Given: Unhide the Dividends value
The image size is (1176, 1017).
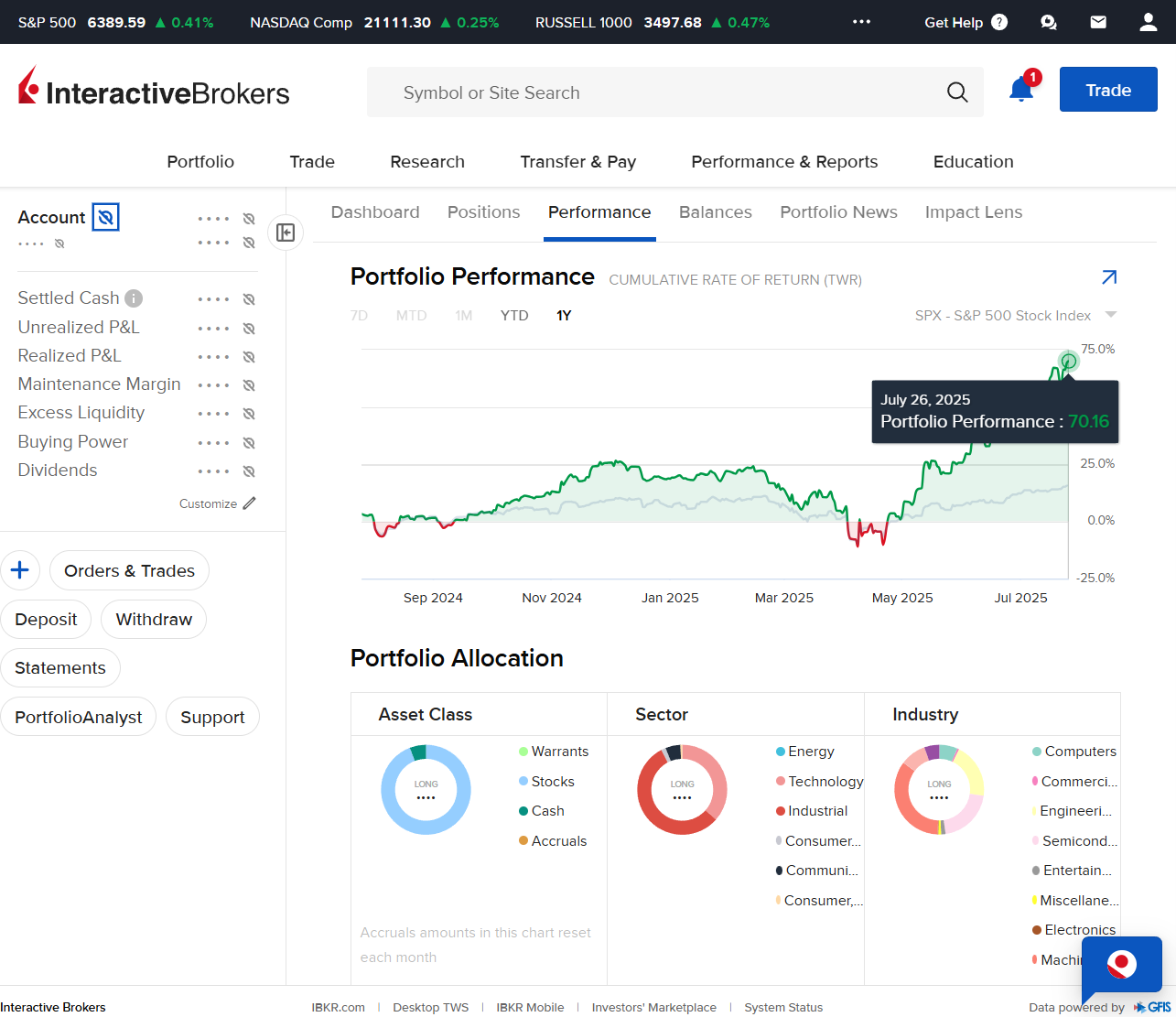Looking at the screenshot, I should 249,471.
